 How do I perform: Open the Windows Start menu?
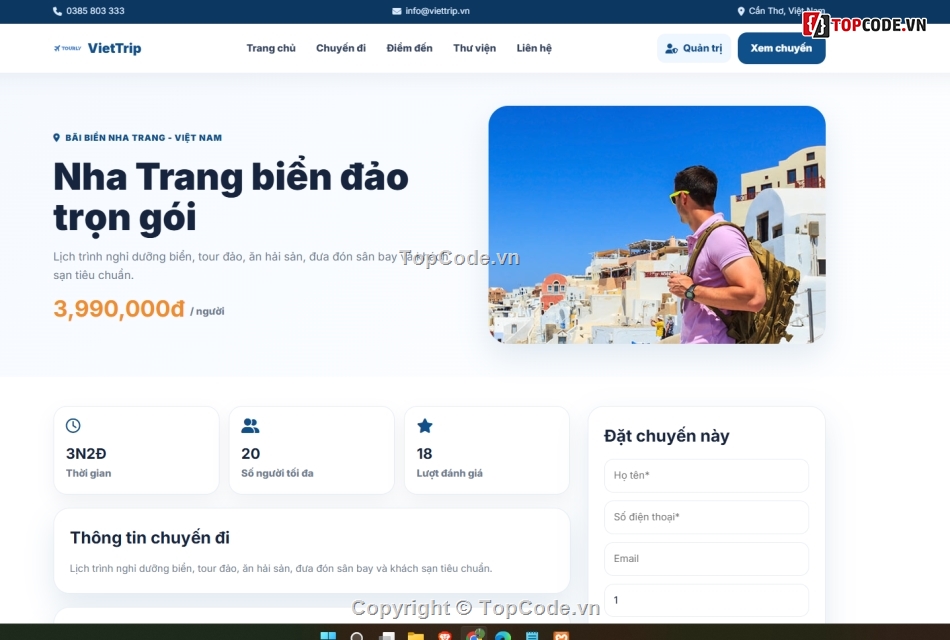pos(328,636)
